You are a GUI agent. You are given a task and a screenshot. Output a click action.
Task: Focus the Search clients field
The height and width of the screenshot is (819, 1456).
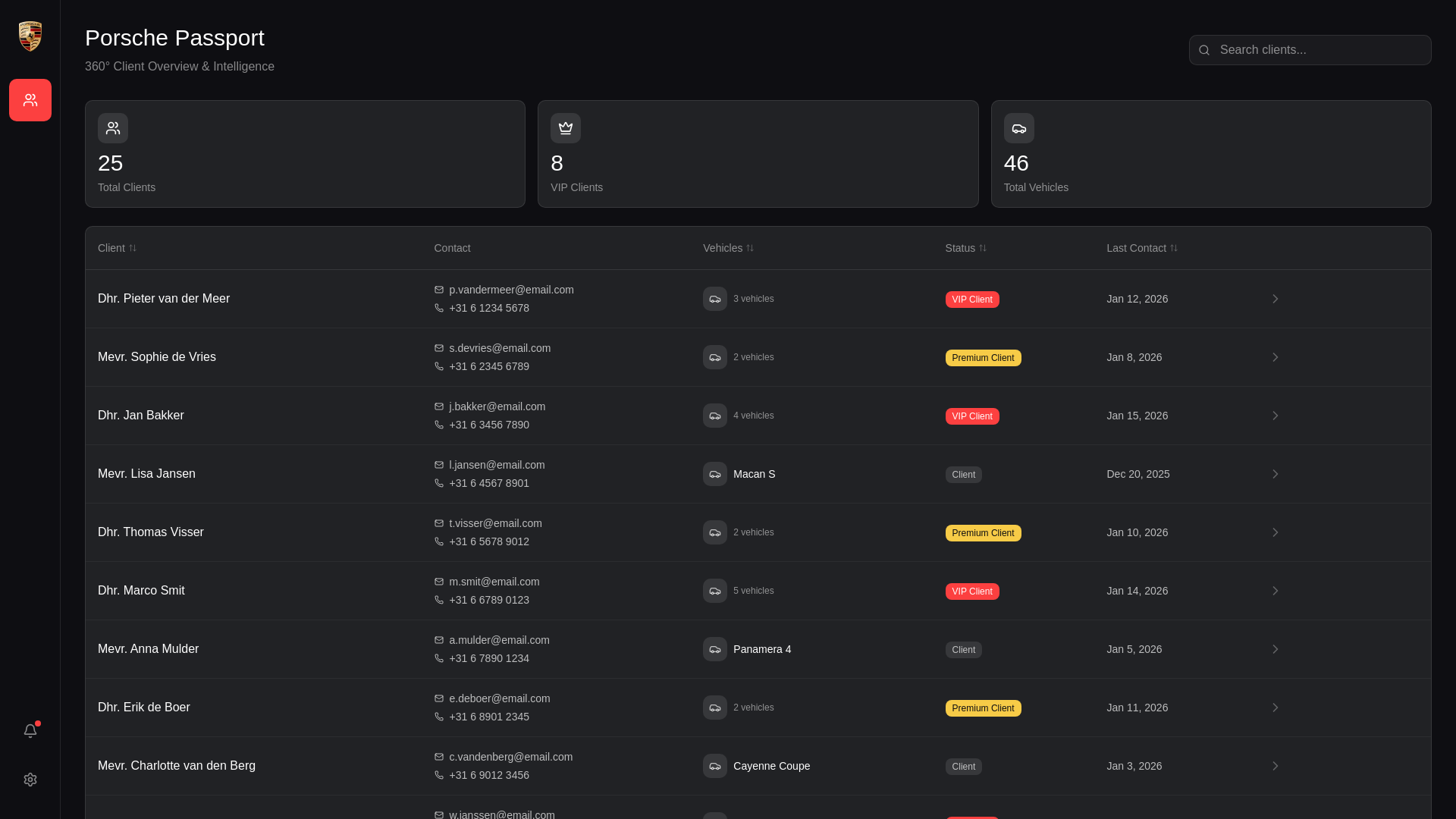pos(1310,50)
